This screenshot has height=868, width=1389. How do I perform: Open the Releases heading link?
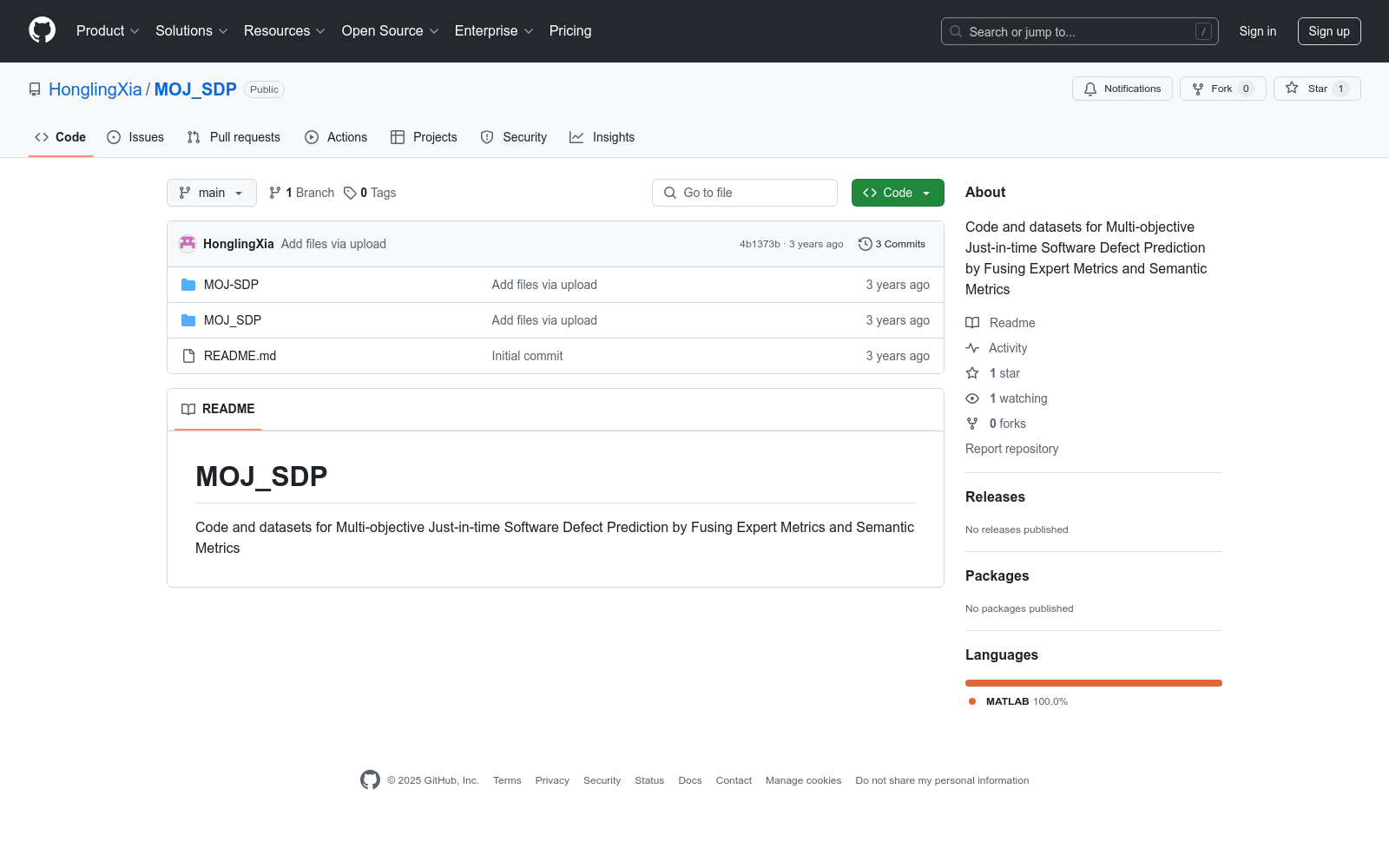pyautogui.click(x=995, y=496)
